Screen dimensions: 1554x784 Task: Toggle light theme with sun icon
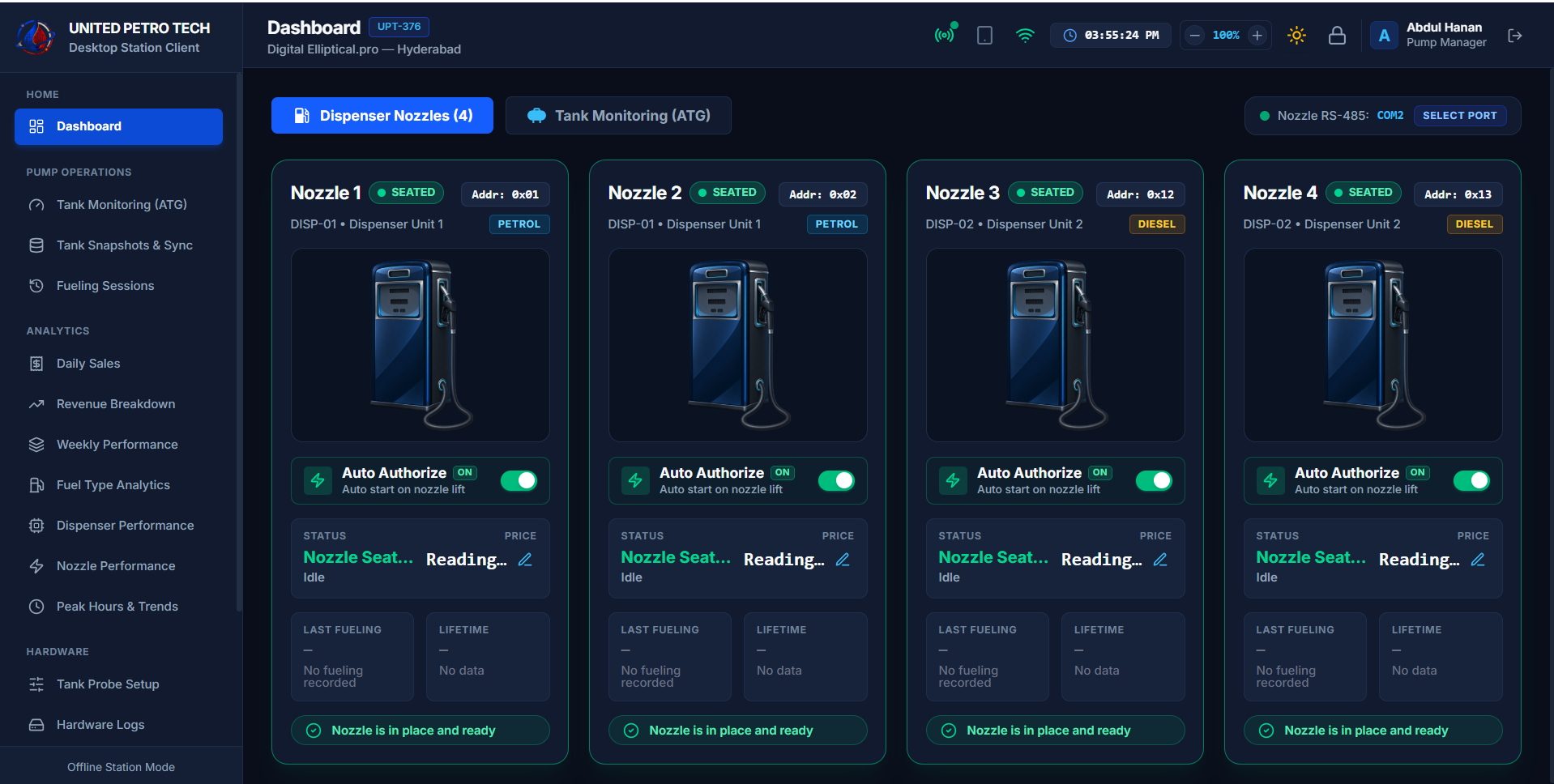[1296, 36]
